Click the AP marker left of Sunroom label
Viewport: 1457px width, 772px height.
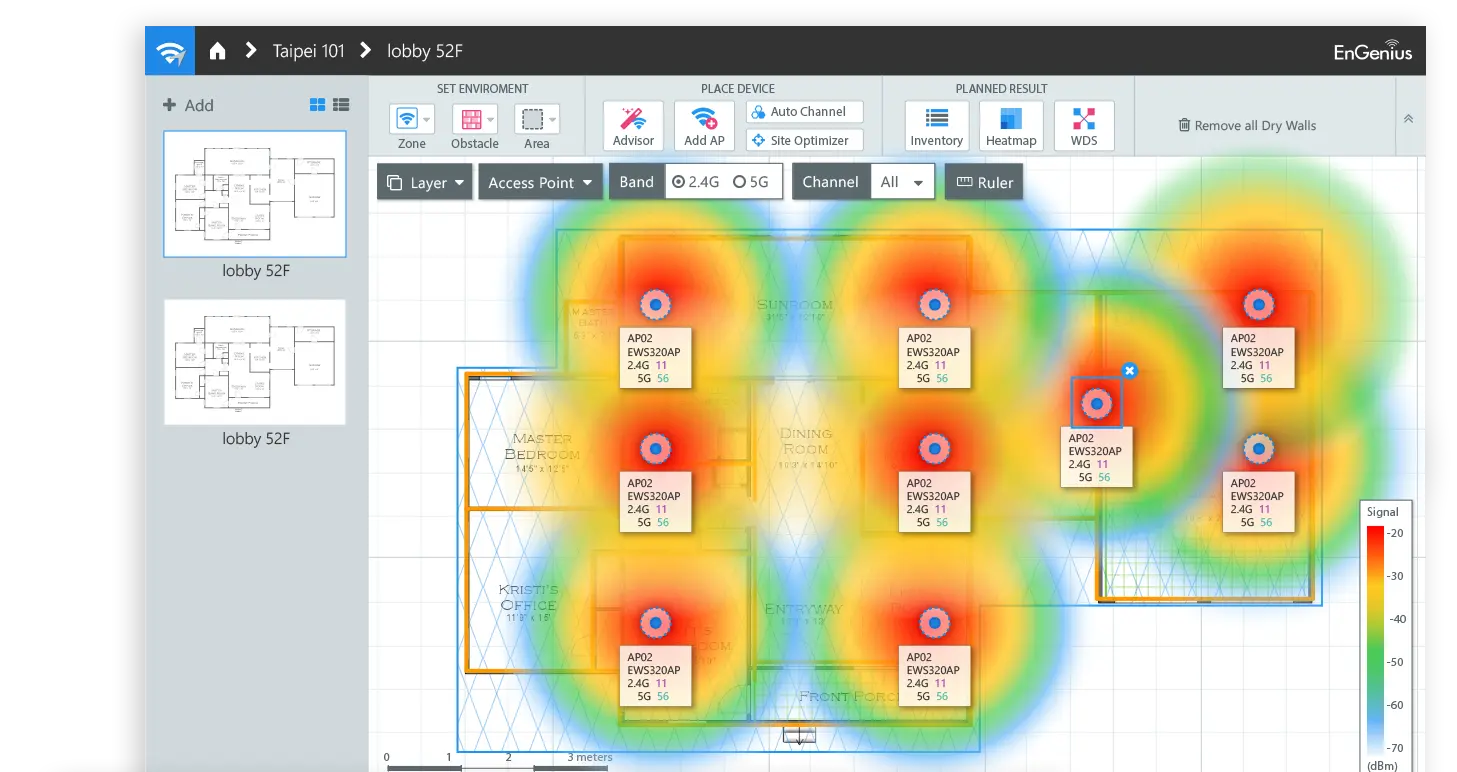(x=655, y=304)
